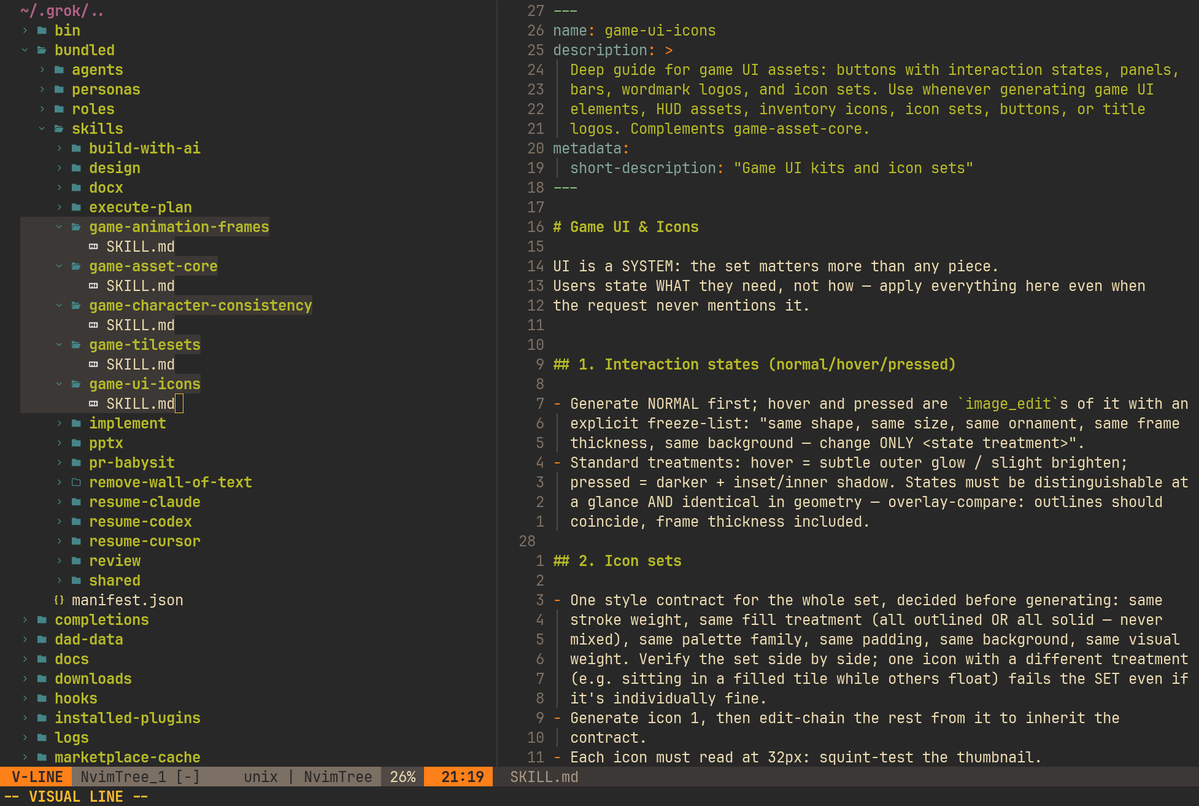Select the downloads folder name
Screen dimensions: 1199x806
[93, 679]
